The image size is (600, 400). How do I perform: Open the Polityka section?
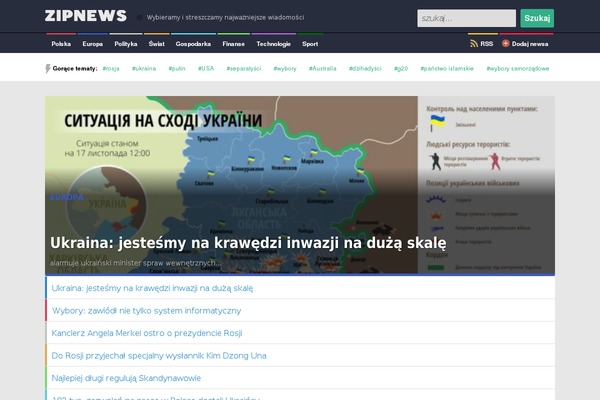[126, 44]
